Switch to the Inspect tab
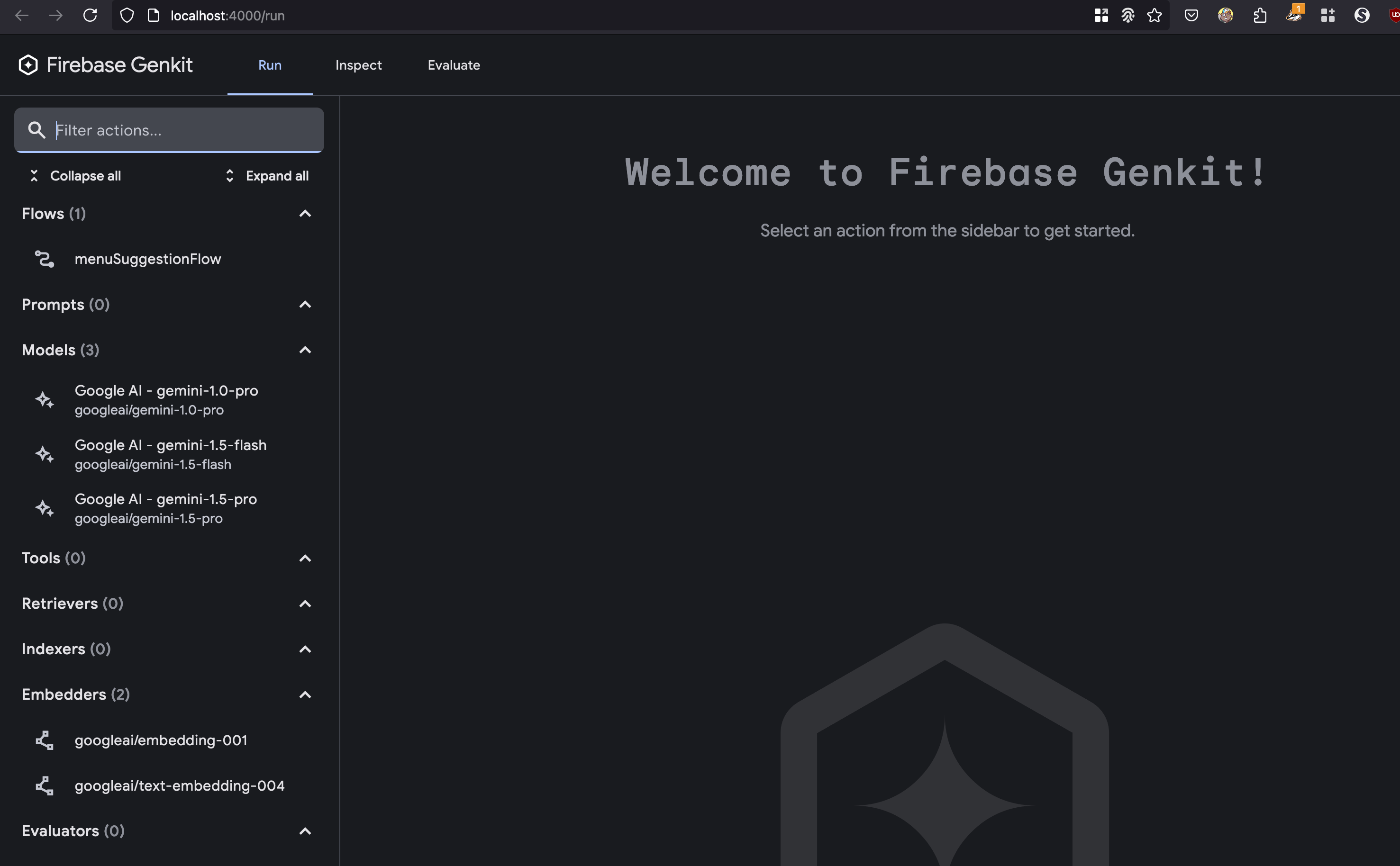 click(x=358, y=65)
